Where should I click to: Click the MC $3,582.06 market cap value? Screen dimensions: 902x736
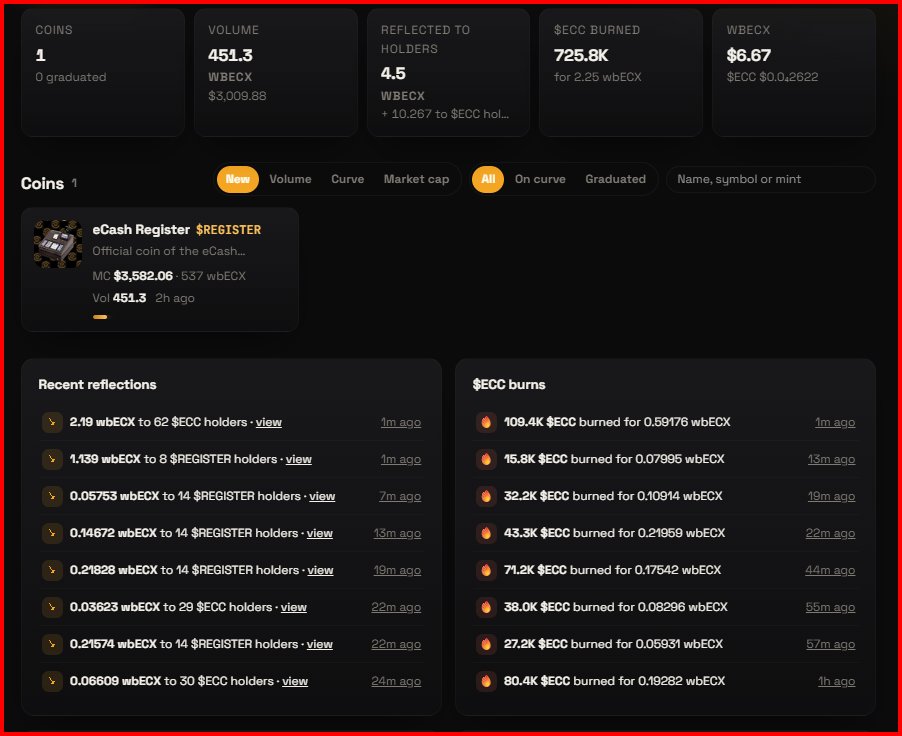tap(143, 276)
